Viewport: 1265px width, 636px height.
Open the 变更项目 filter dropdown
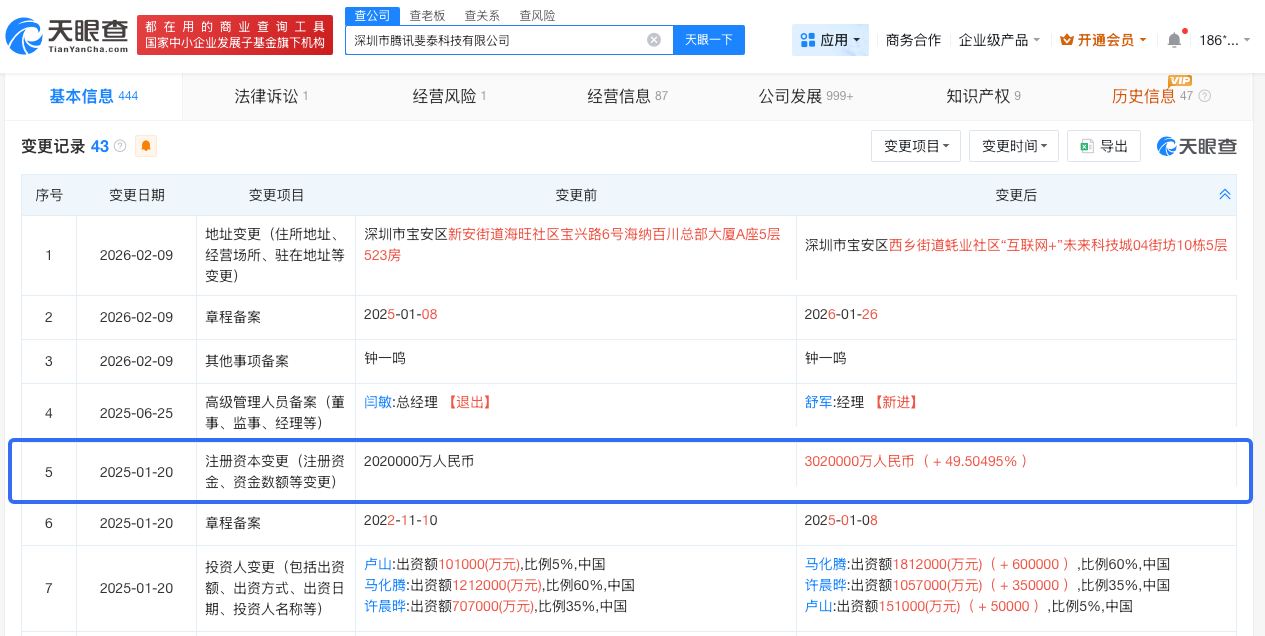click(x=915, y=146)
